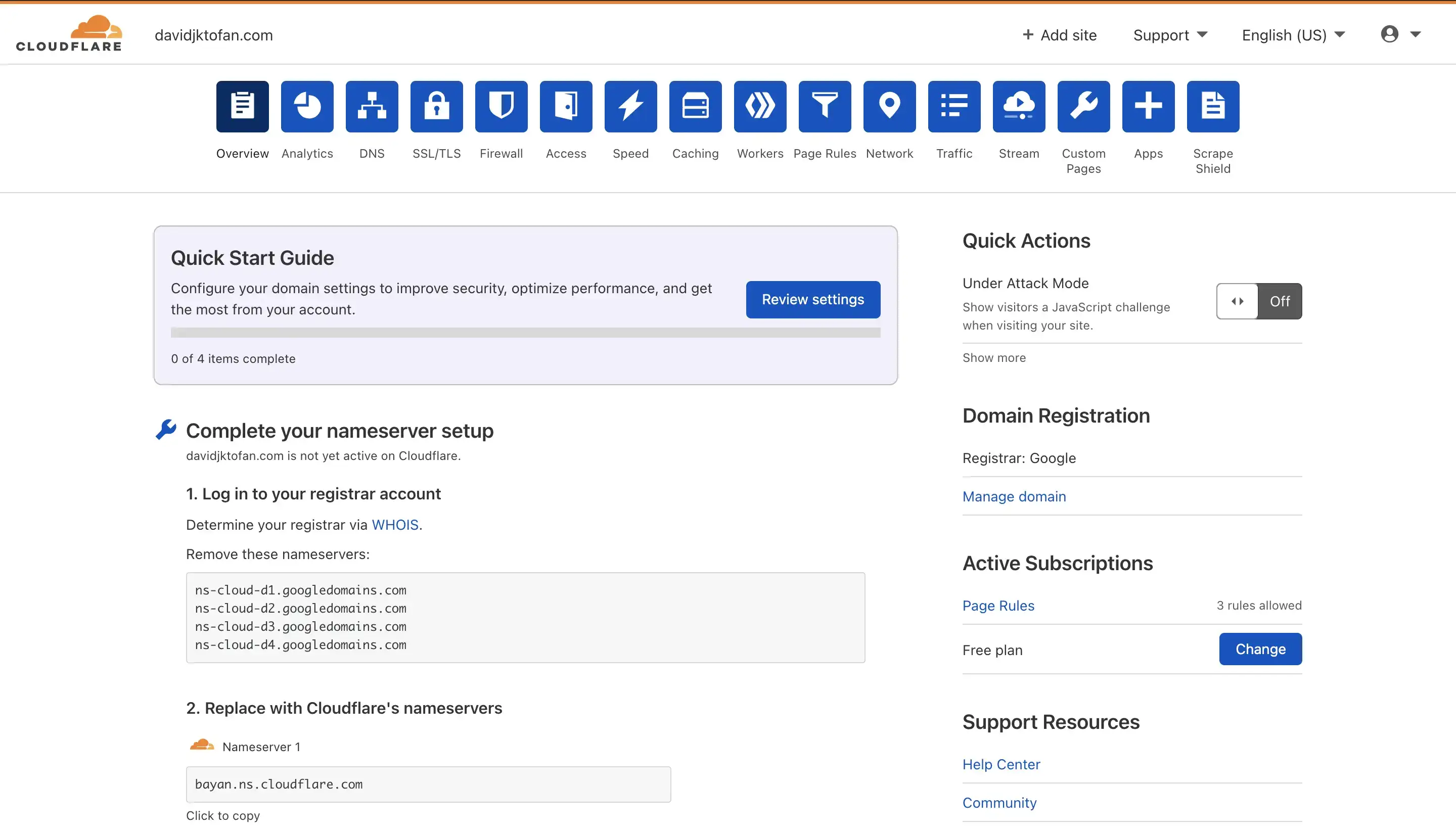Click the Traffic tab label

click(x=954, y=154)
